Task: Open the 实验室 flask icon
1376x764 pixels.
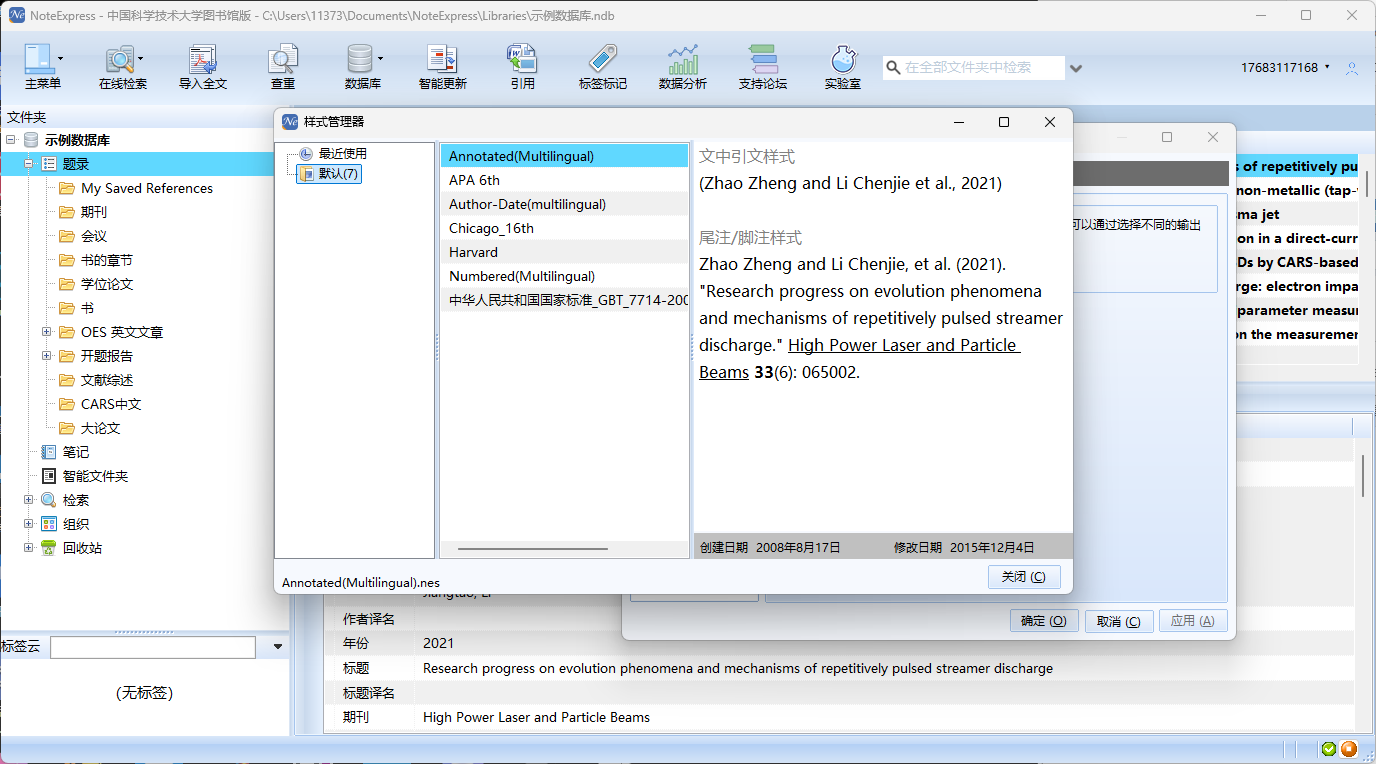Action: 843,58
